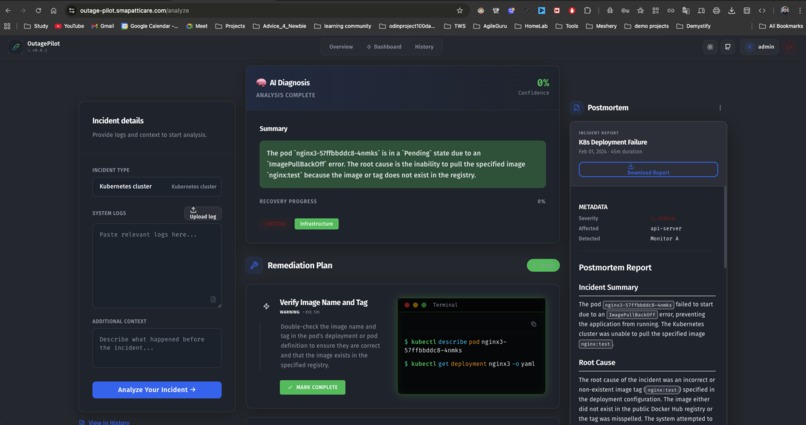Reload the page with browser refresh icon
The width and height of the screenshot is (806, 425).
click(x=38, y=10)
